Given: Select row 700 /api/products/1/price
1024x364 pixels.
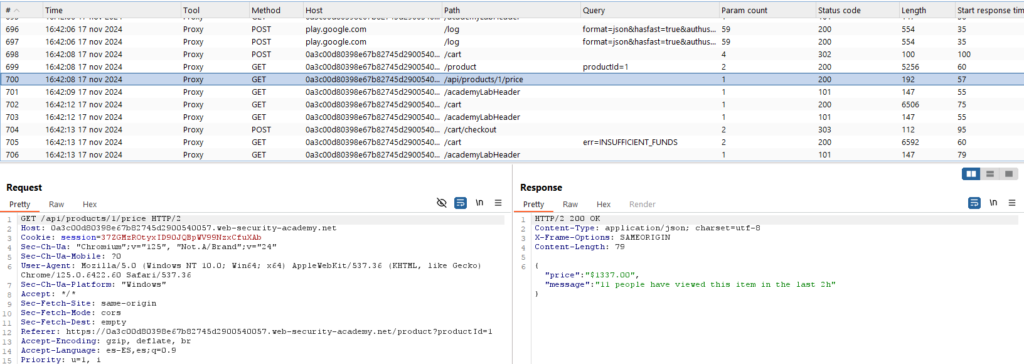Looking at the screenshot, I should click(x=512, y=79).
